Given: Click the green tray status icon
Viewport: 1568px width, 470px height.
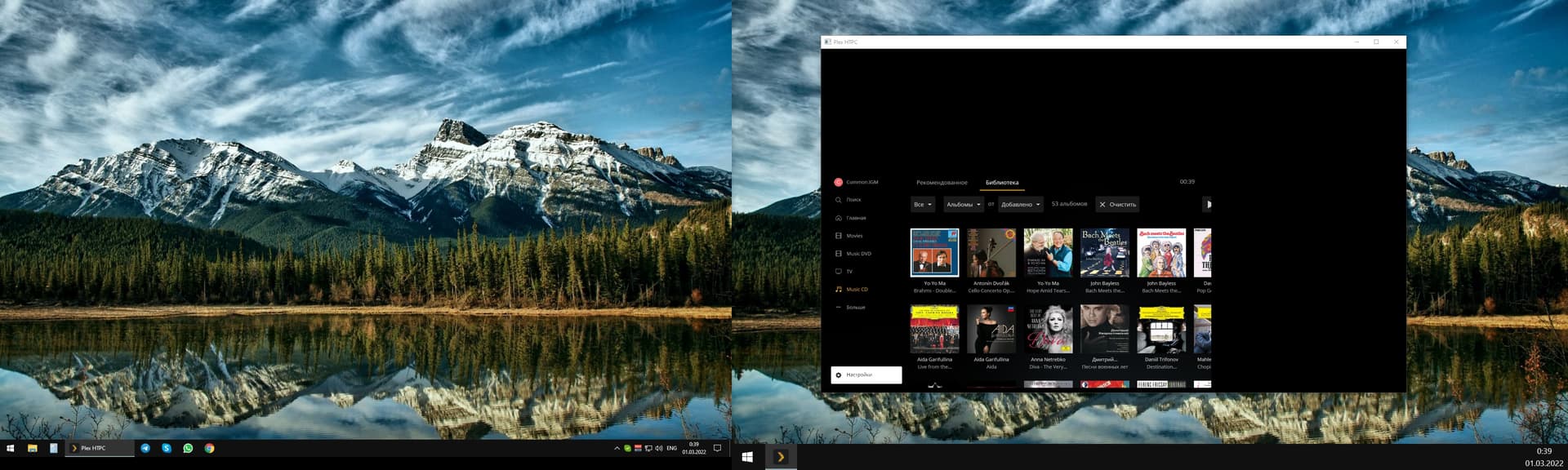Looking at the screenshot, I should pos(627,448).
